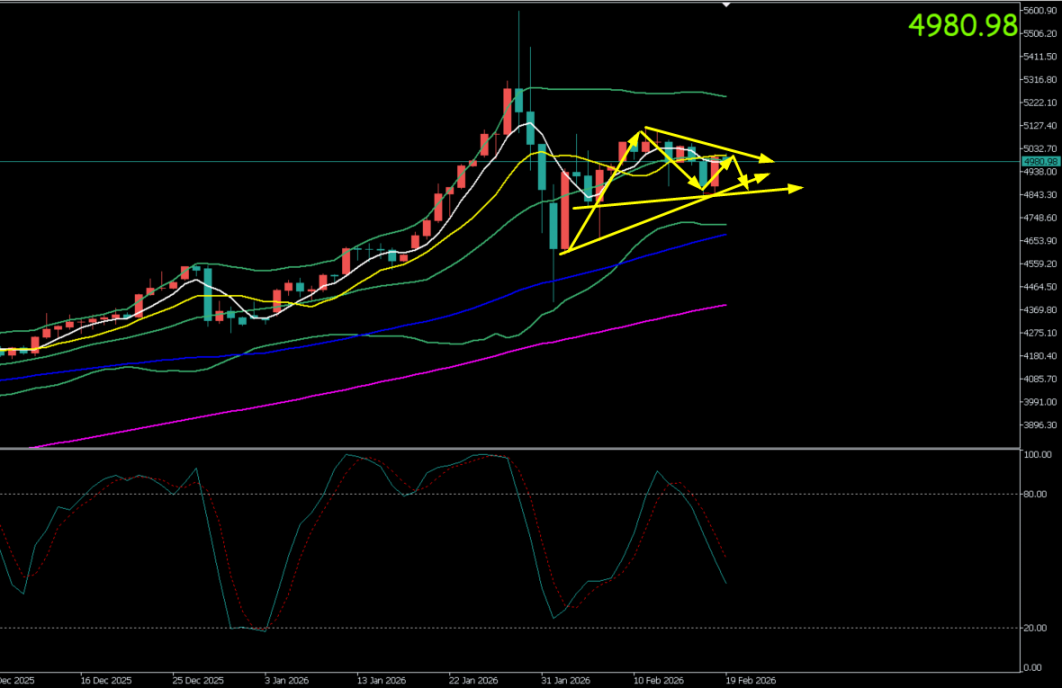The height and width of the screenshot is (688, 1062).
Task: Grab the divider between chart and oscillator panel
Action: (530, 447)
